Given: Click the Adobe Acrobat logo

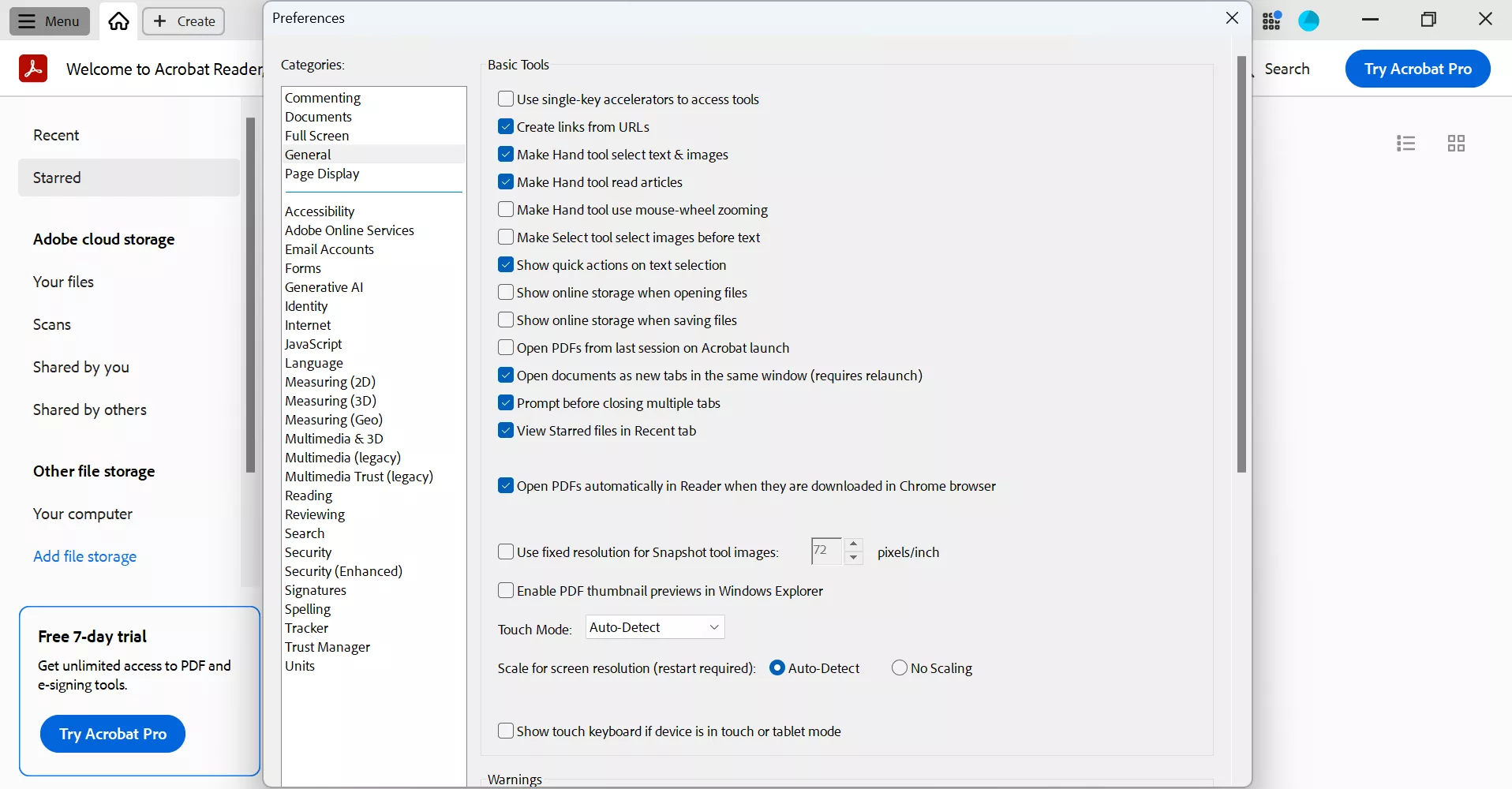Looking at the screenshot, I should coord(33,68).
